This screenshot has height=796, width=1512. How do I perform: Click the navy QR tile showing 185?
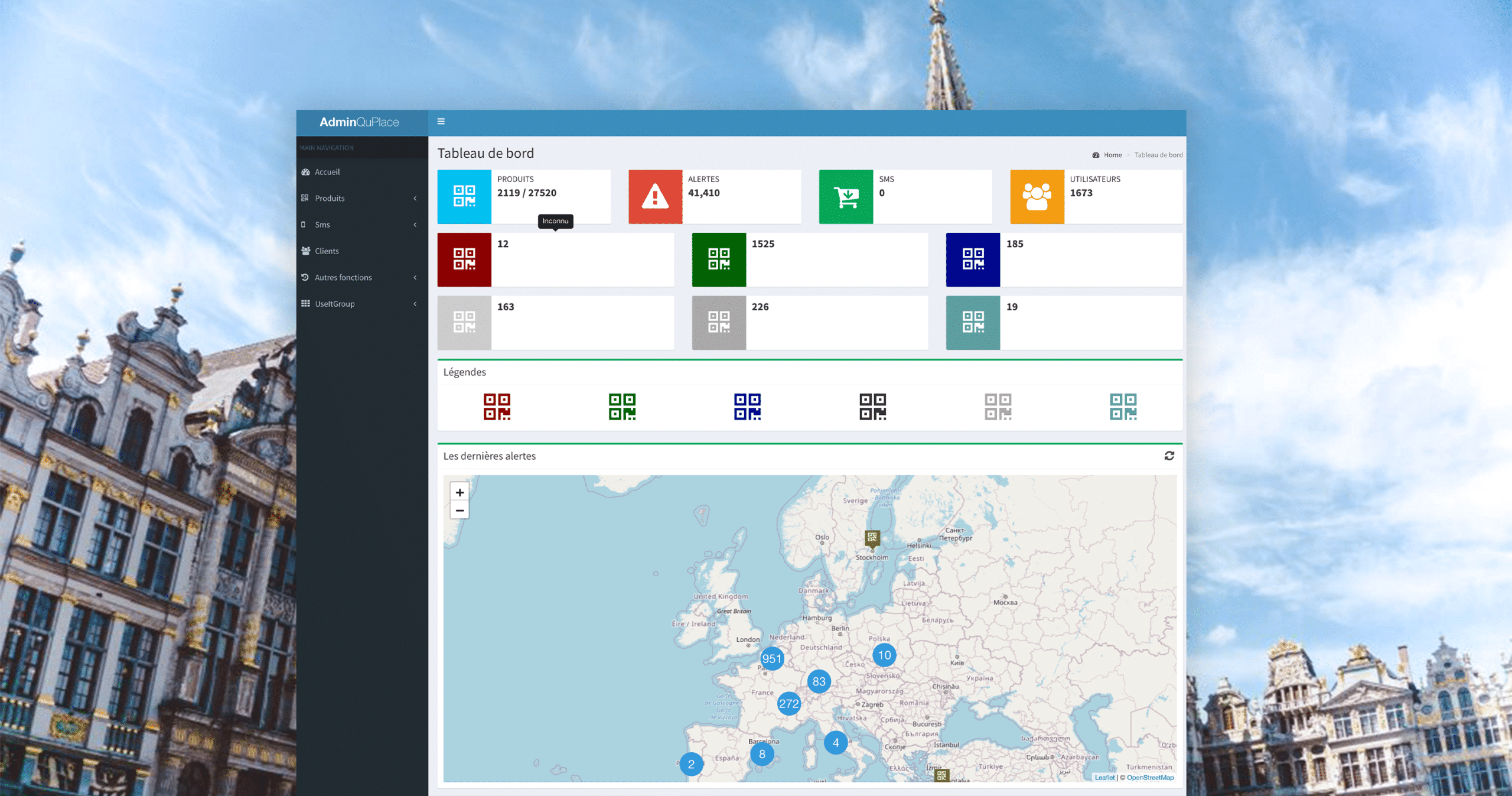pyautogui.click(x=973, y=260)
